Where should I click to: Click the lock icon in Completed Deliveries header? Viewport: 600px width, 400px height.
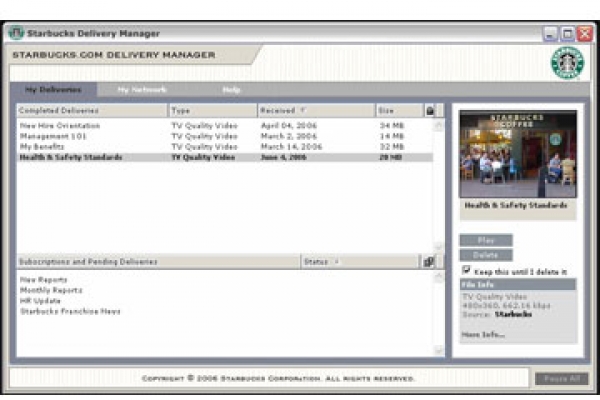click(x=430, y=111)
